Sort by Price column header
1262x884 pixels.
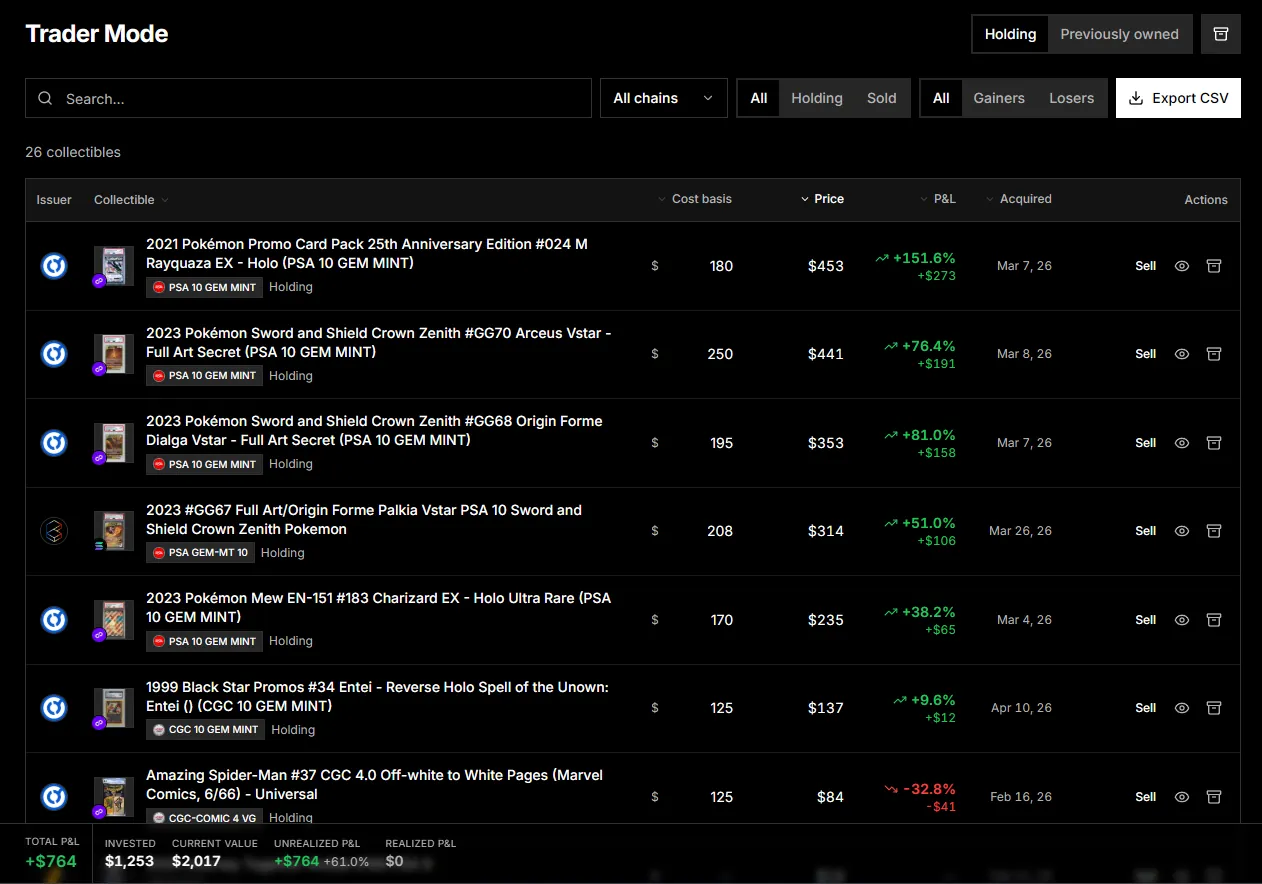coord(822,199)
